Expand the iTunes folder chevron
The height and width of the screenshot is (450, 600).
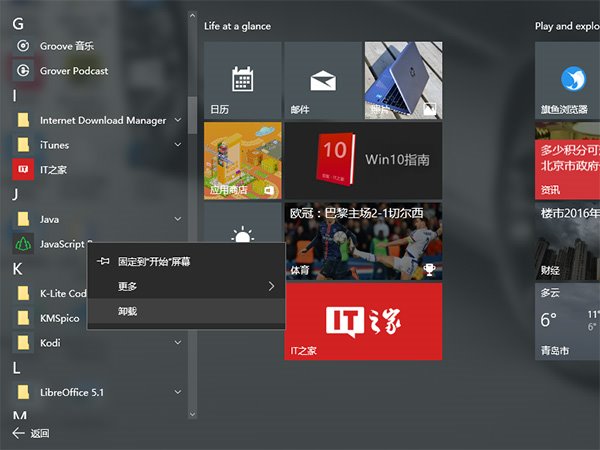point(178,145)
